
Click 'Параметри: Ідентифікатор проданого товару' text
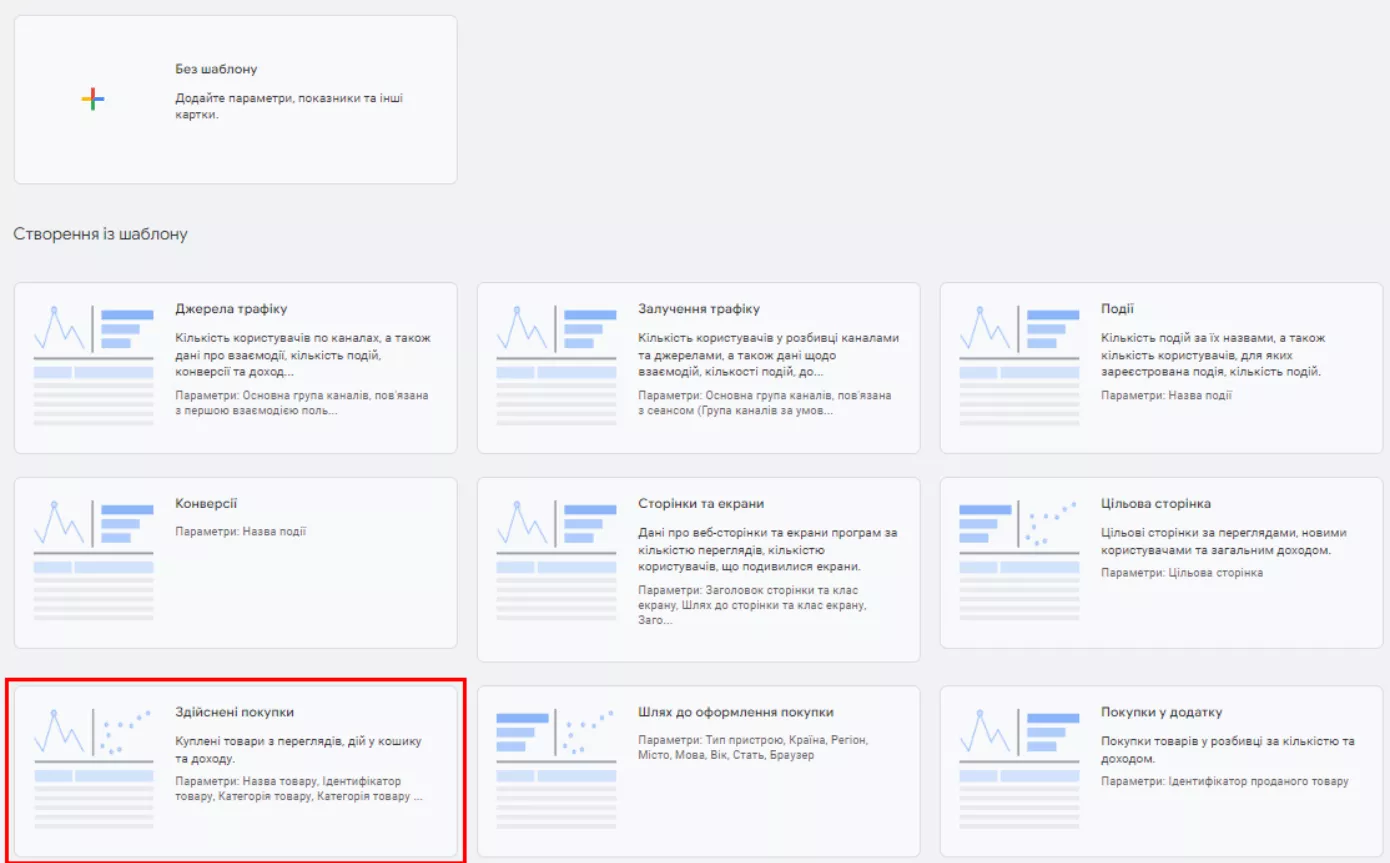tap(1224, 781)
